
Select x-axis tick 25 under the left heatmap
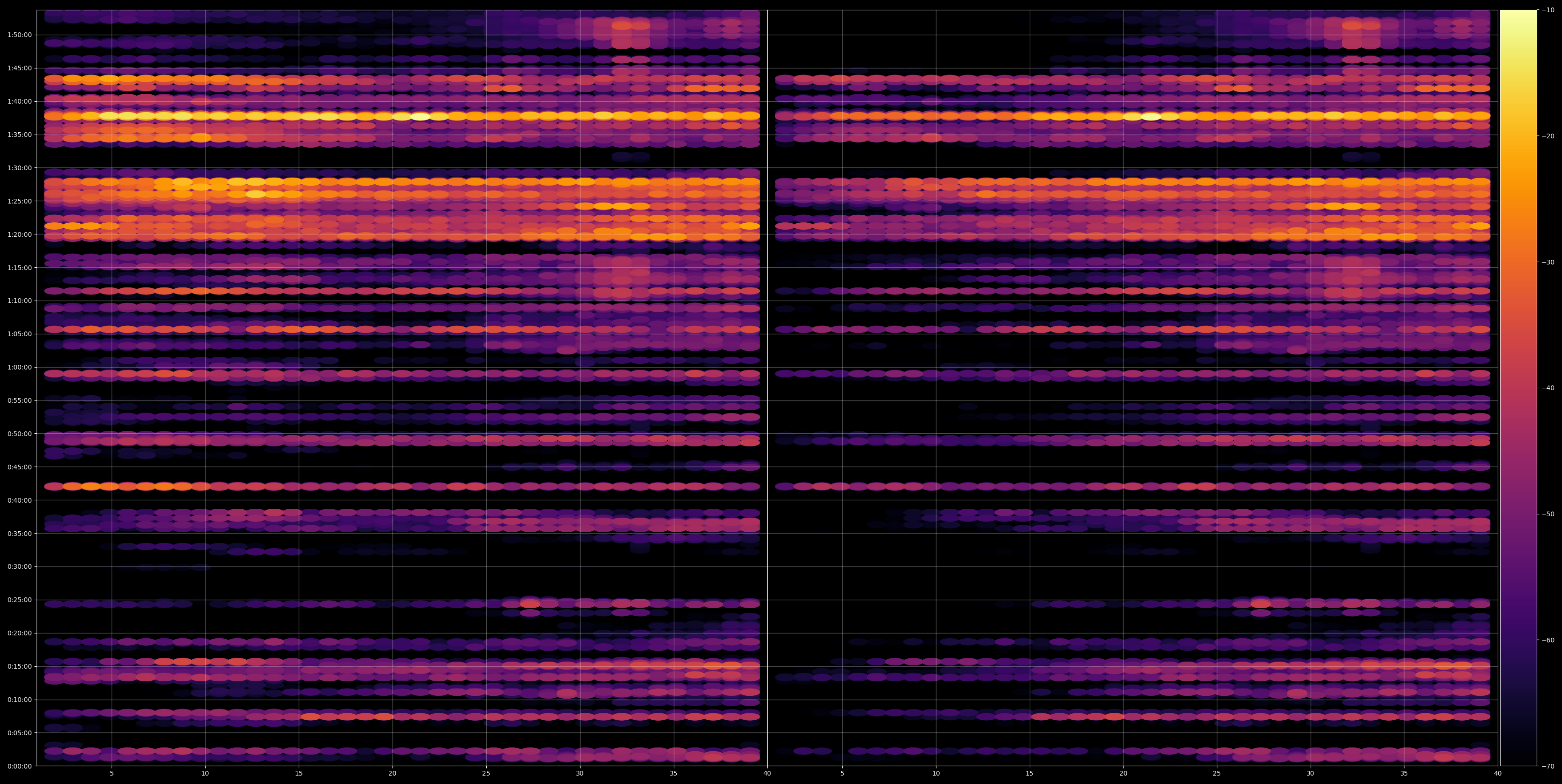486,774
